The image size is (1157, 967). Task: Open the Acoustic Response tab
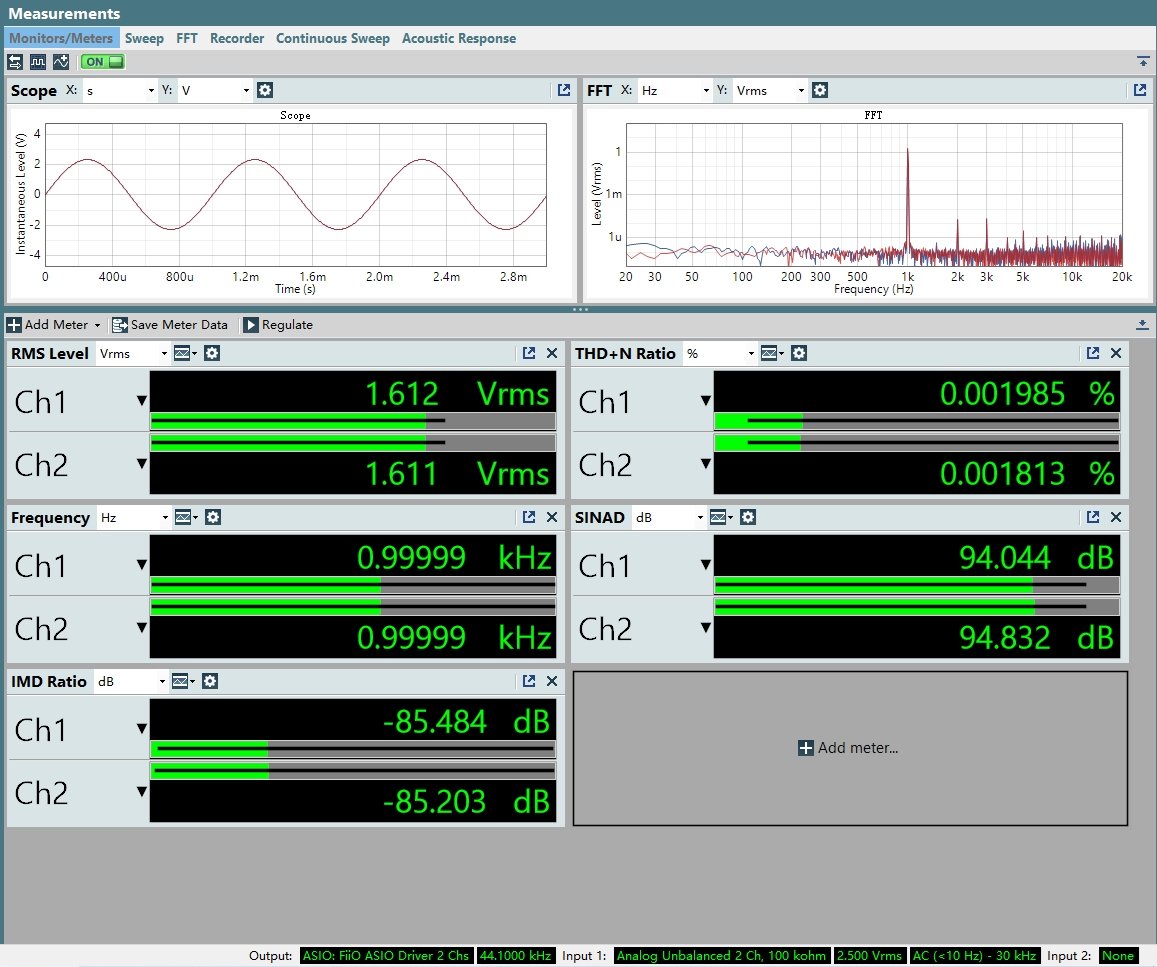[459, 38]
